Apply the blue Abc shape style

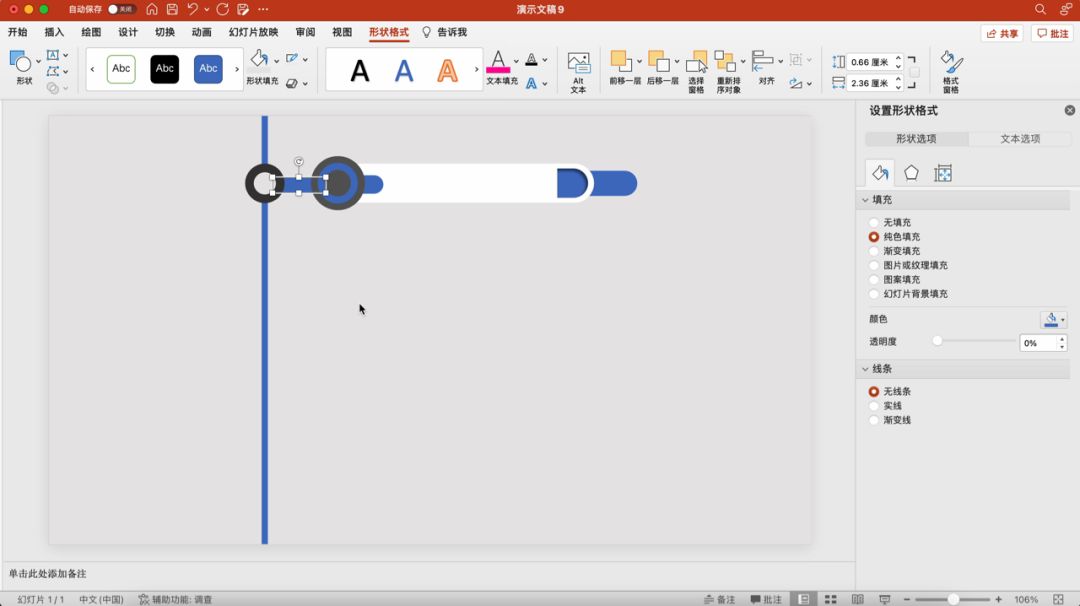(x=208, y=69)
